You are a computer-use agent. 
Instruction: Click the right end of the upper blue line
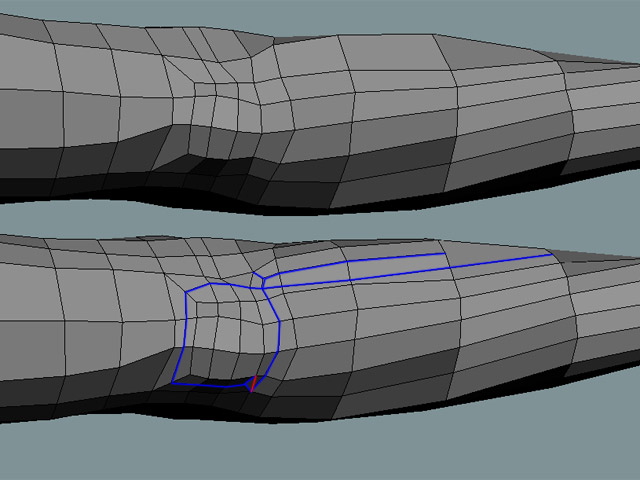click(x=445, y=253)
